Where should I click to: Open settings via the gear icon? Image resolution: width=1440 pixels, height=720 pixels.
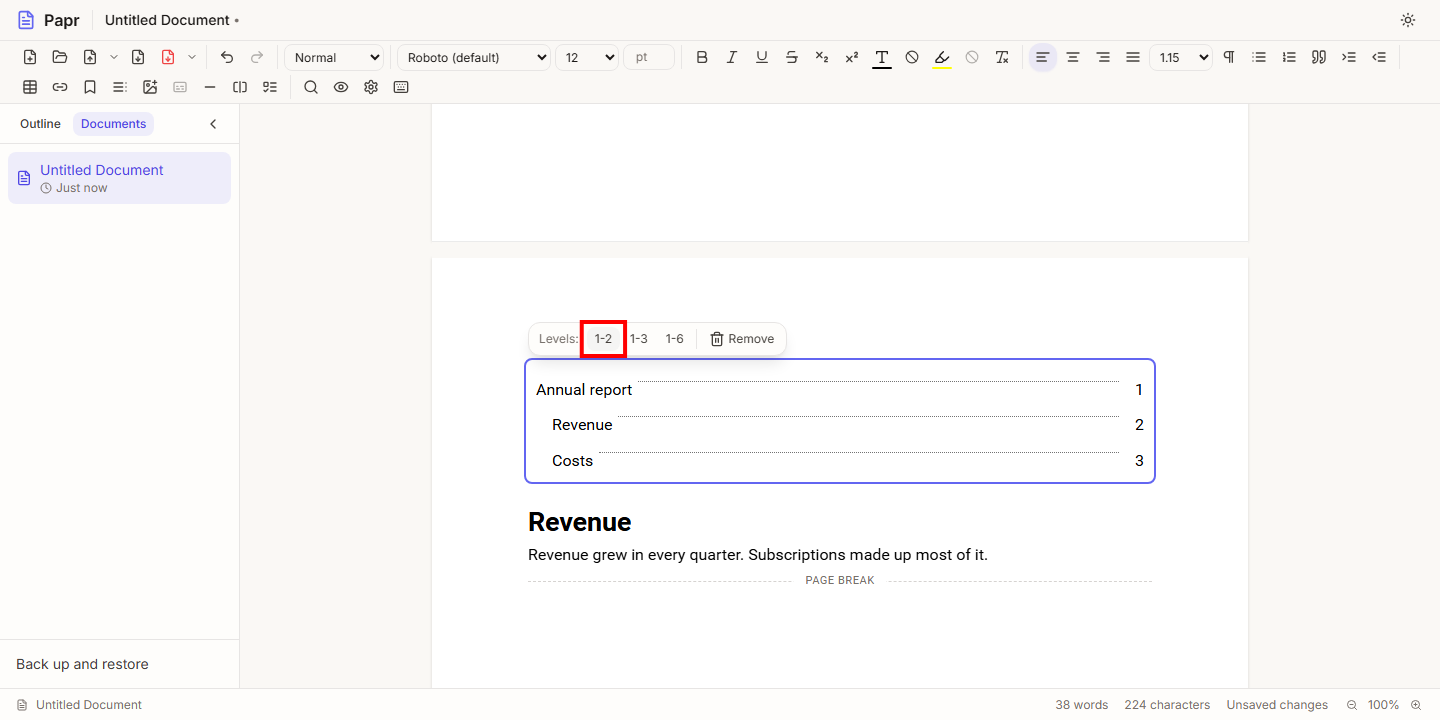[x=371, y=87]
